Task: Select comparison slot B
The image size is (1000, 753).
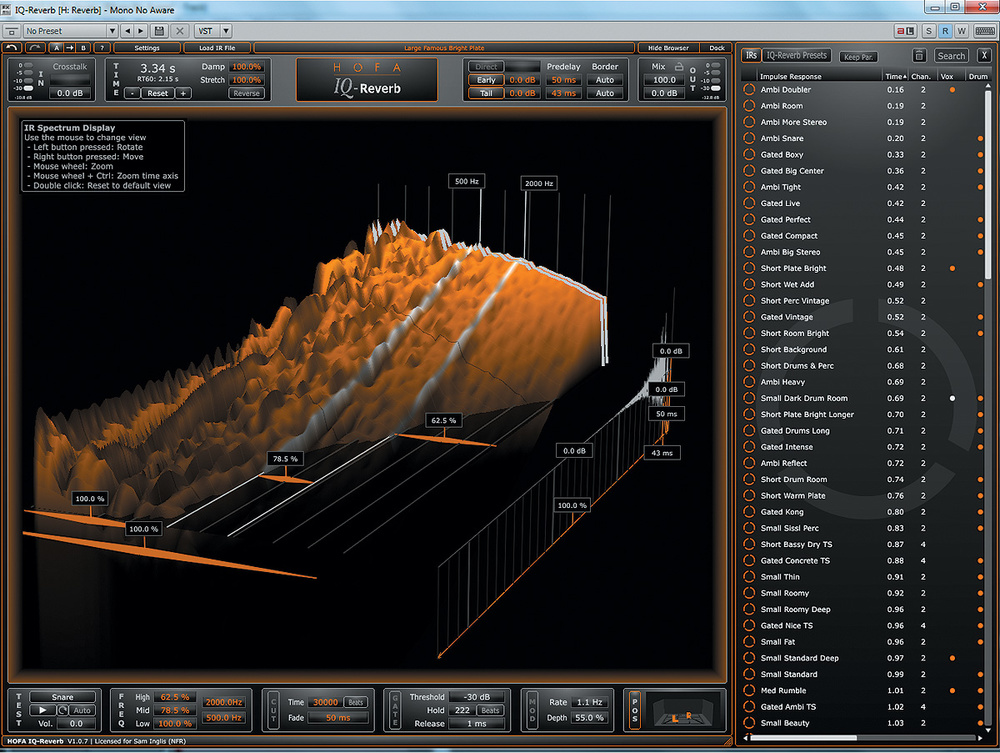Action: click(83, 47)
